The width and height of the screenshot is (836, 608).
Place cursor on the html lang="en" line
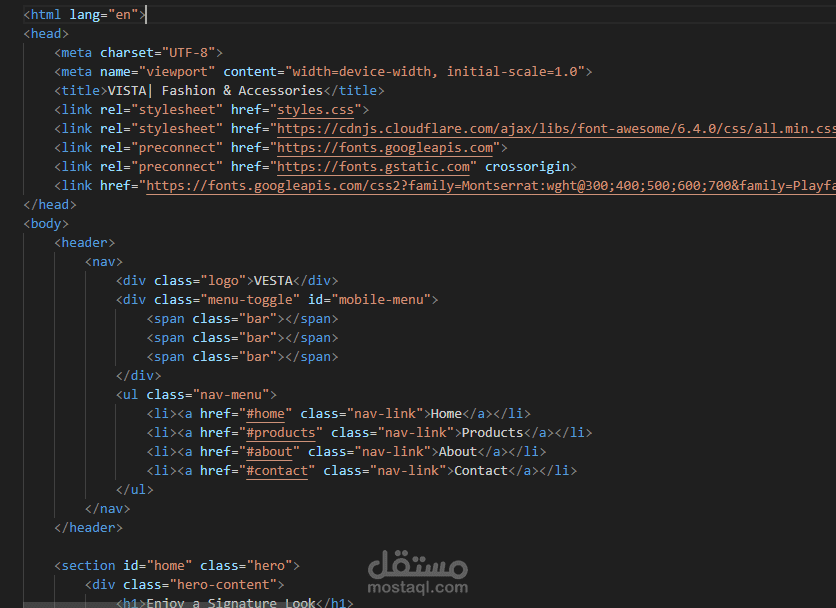click(x=84, y=15)
